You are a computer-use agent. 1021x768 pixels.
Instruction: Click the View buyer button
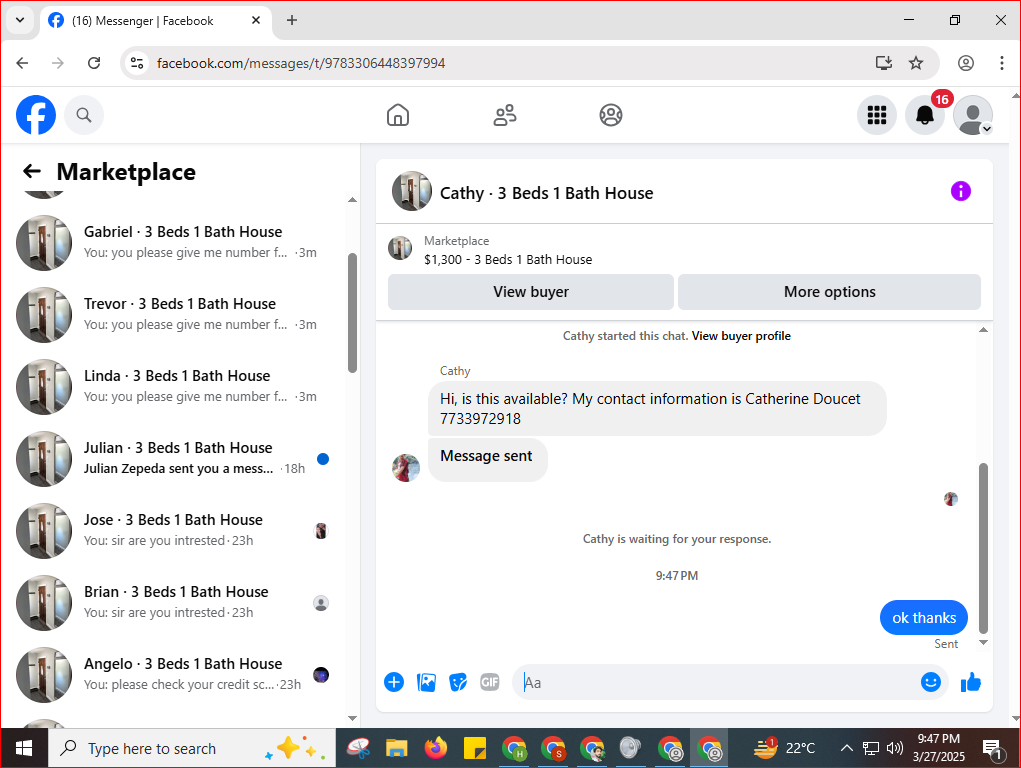pyautogui.click(x=531, y=292)
